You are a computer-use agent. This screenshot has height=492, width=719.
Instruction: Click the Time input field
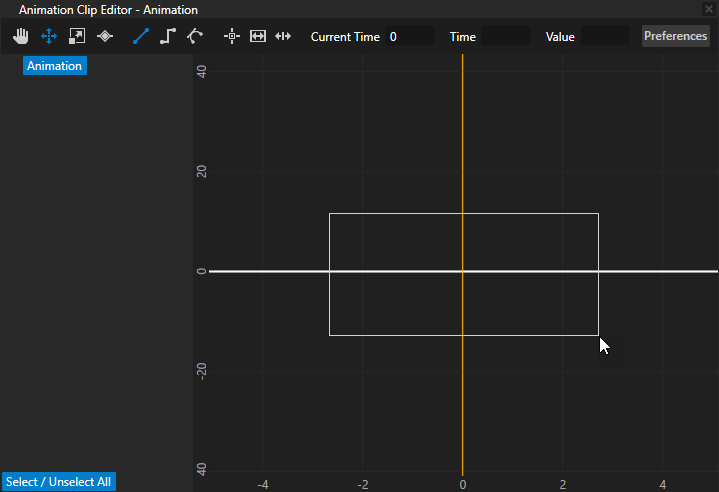(x=505, y=36)
